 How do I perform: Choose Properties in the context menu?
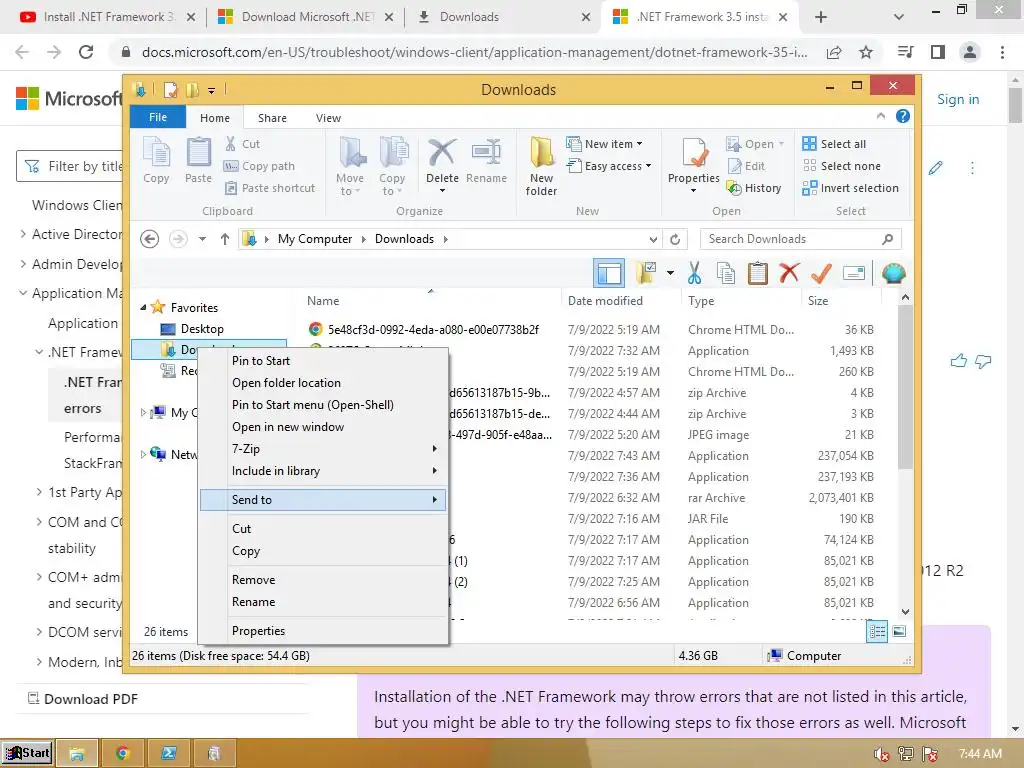[x=324, y=631]
